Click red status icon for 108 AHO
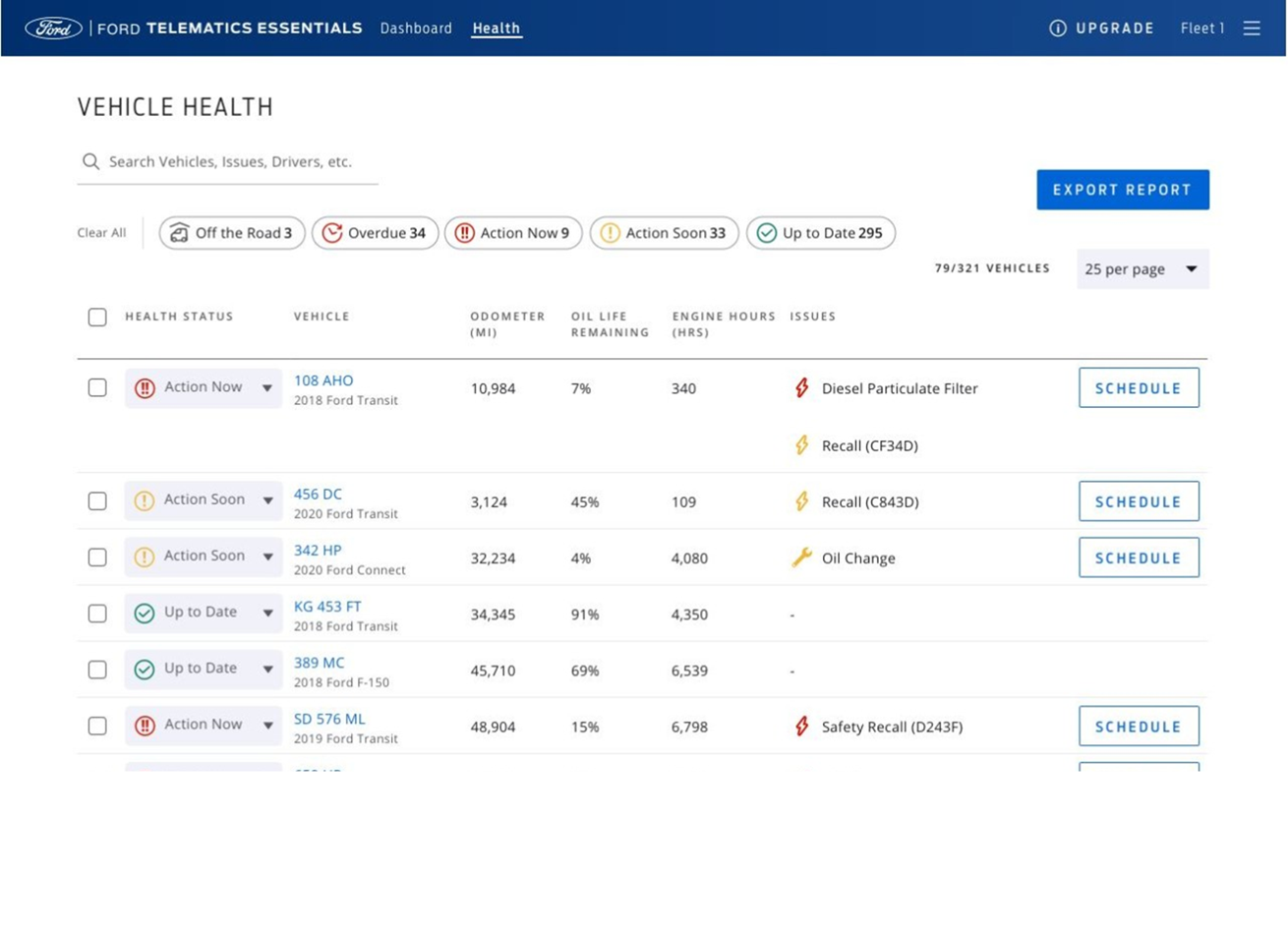 [x=145, y=388]
